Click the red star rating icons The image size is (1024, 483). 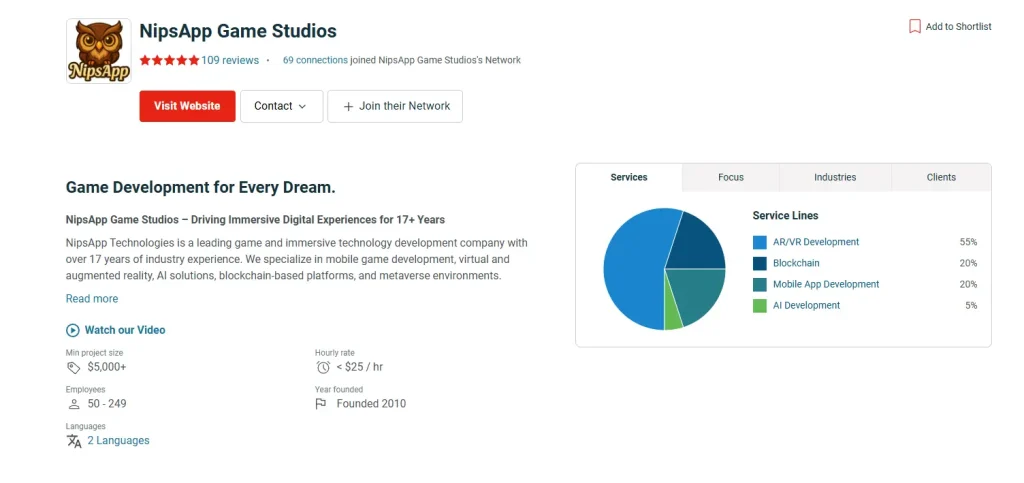click(x=169, y=60)
